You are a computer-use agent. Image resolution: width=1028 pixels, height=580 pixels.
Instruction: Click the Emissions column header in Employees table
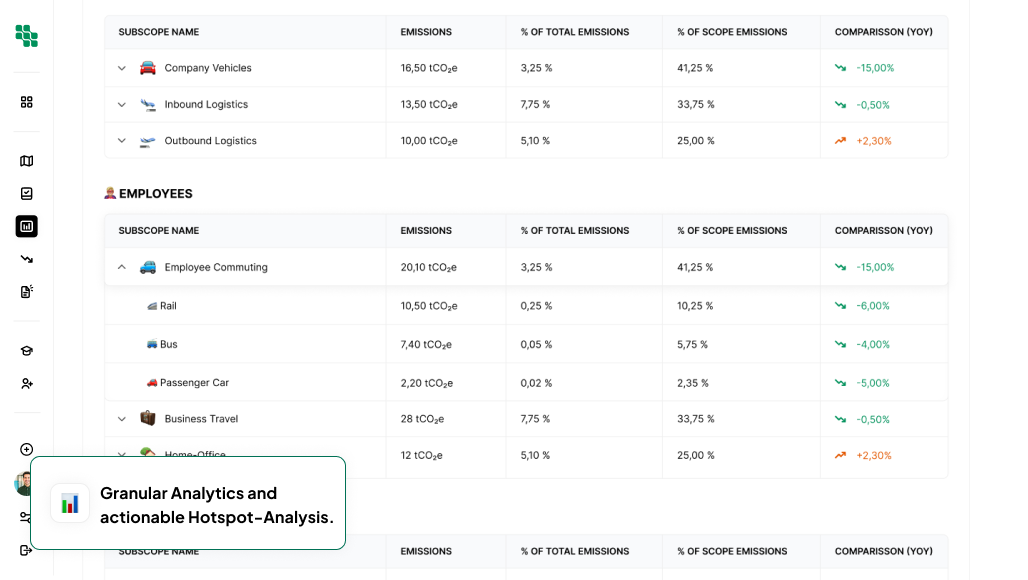coord(426,231)
